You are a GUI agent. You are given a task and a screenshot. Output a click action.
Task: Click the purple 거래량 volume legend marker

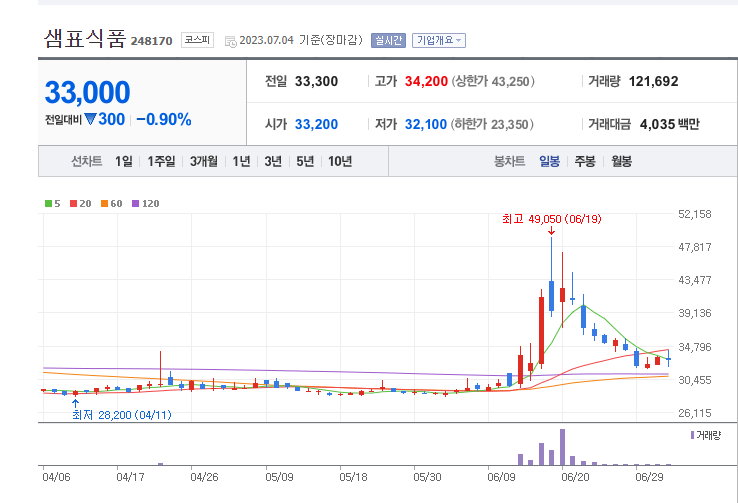click(692, 435)
